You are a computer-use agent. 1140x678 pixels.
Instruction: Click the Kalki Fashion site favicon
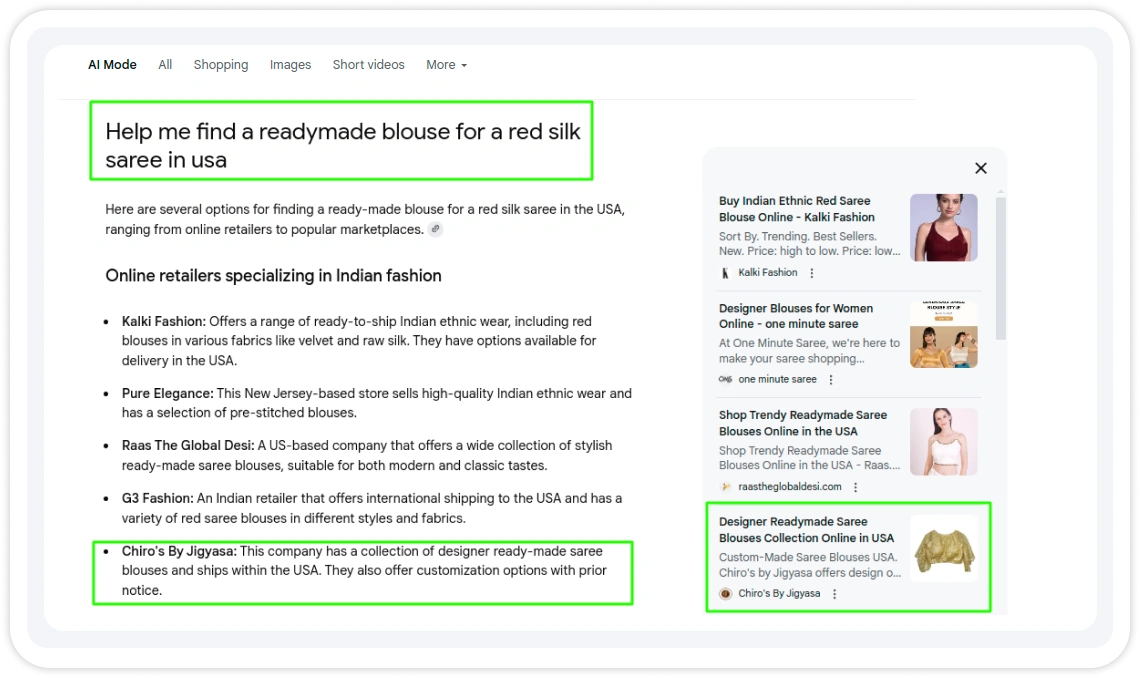[x=725, y=273]
